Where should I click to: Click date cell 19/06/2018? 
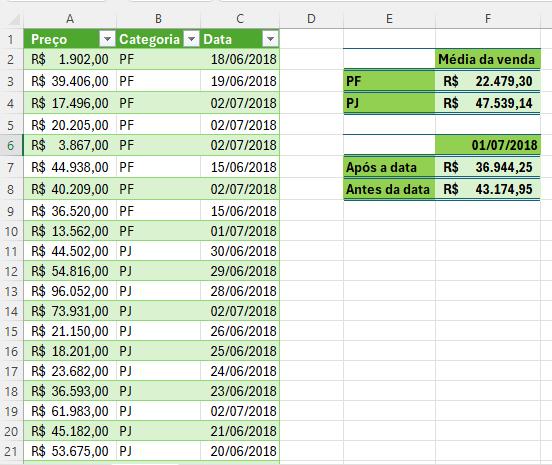240,81
